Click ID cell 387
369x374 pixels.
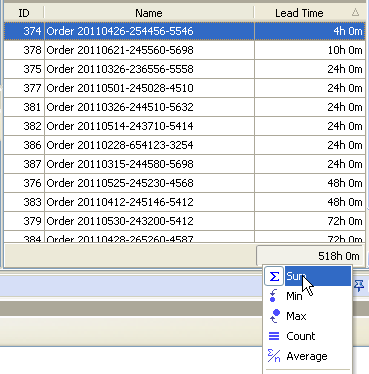click(24, 164)
